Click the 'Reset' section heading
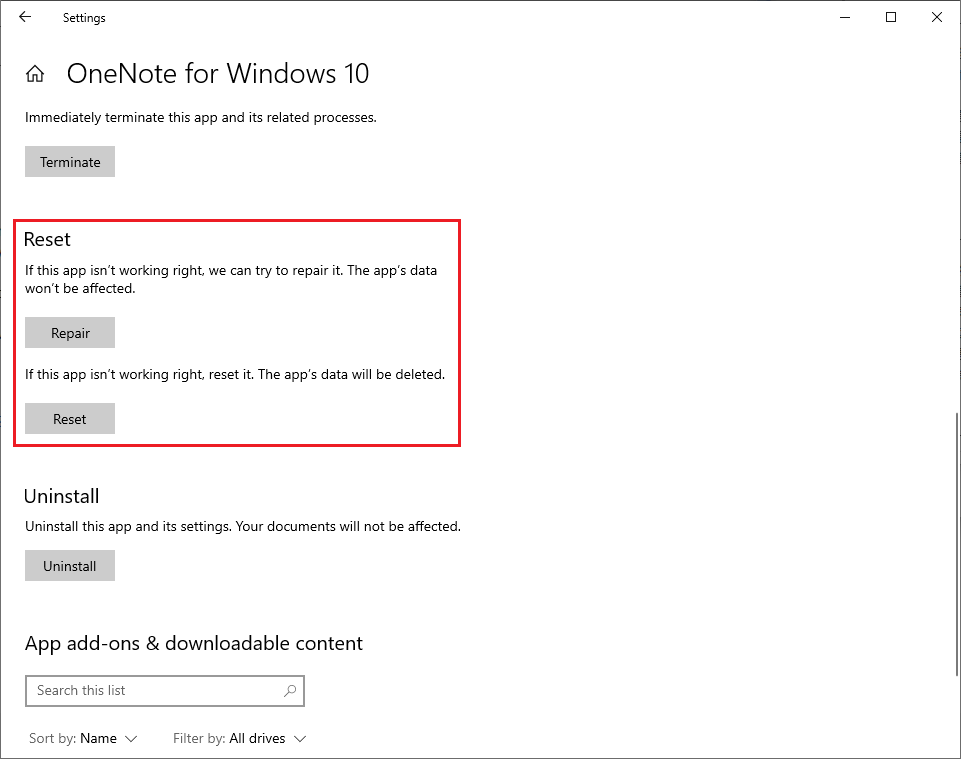Image resolution: width=961 pixels, height=759 pixels. (x=47, y=239)
